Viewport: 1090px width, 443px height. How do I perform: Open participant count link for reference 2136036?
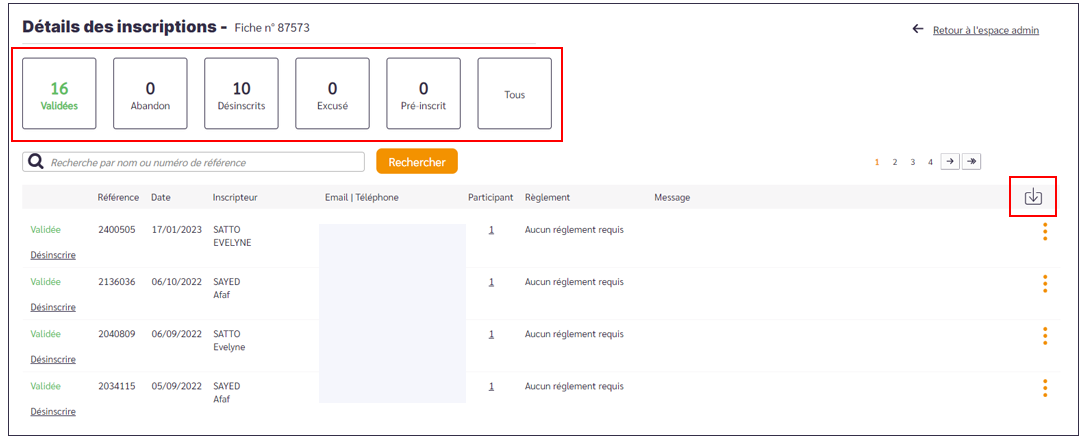491,282
